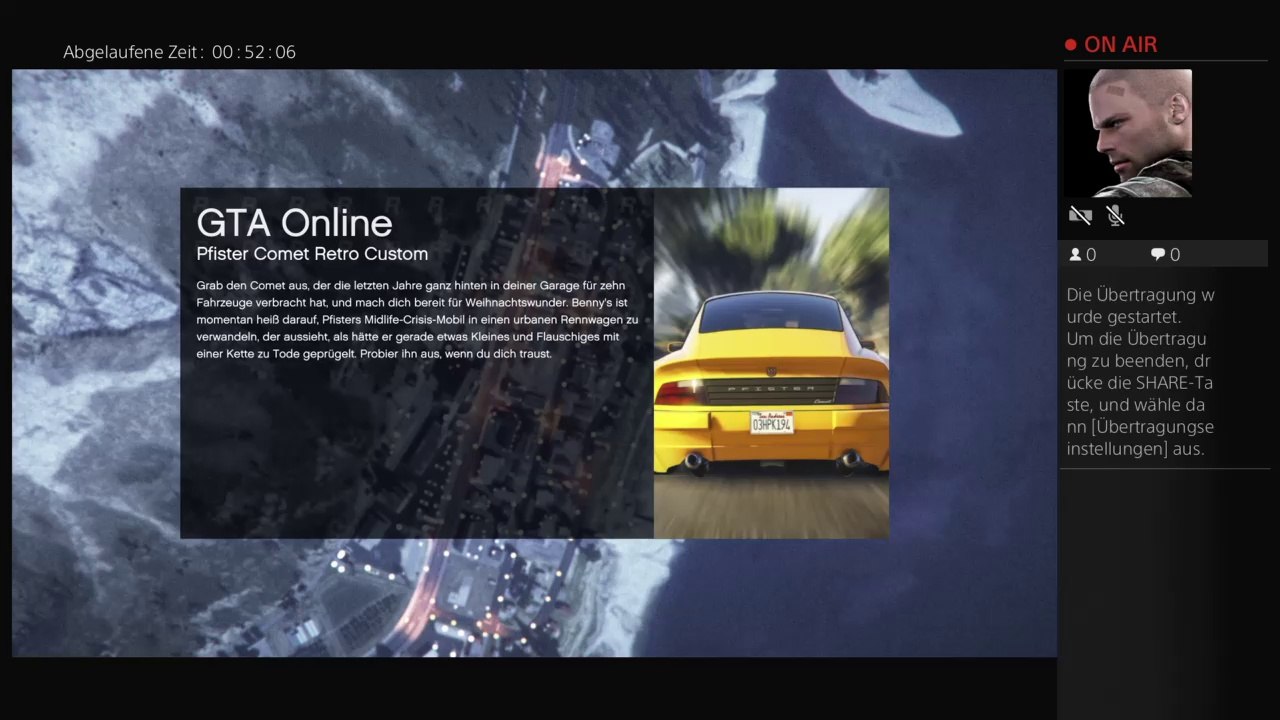Click the 'Die Übertragung wurde gestartet' message

[1140, 305]
